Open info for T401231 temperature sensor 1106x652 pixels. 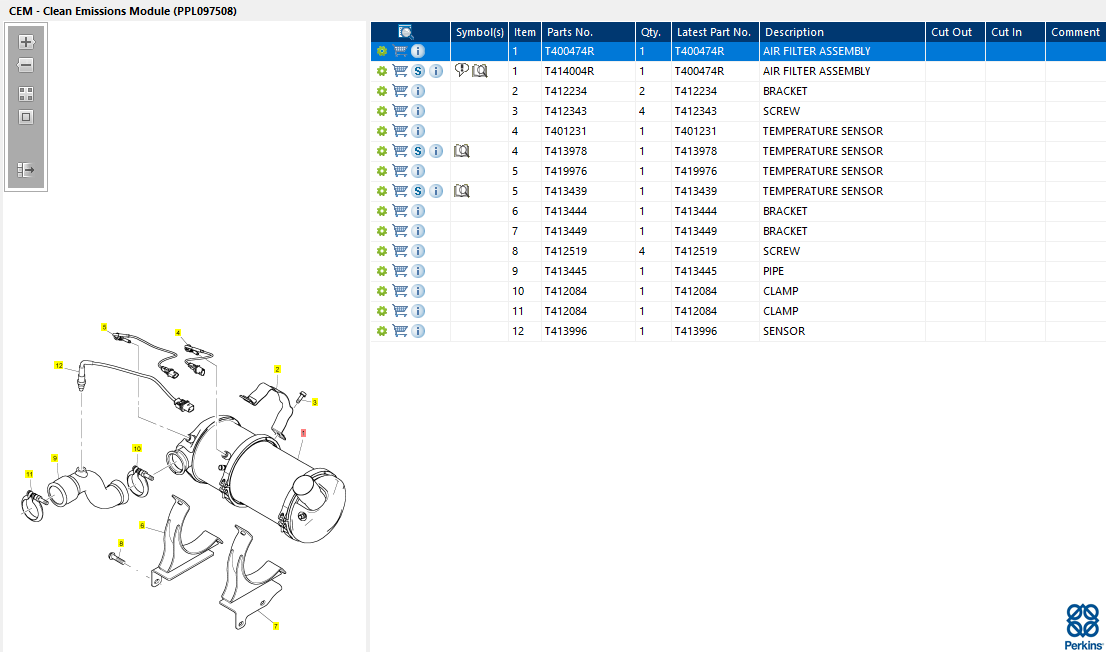tap(418, 131)
